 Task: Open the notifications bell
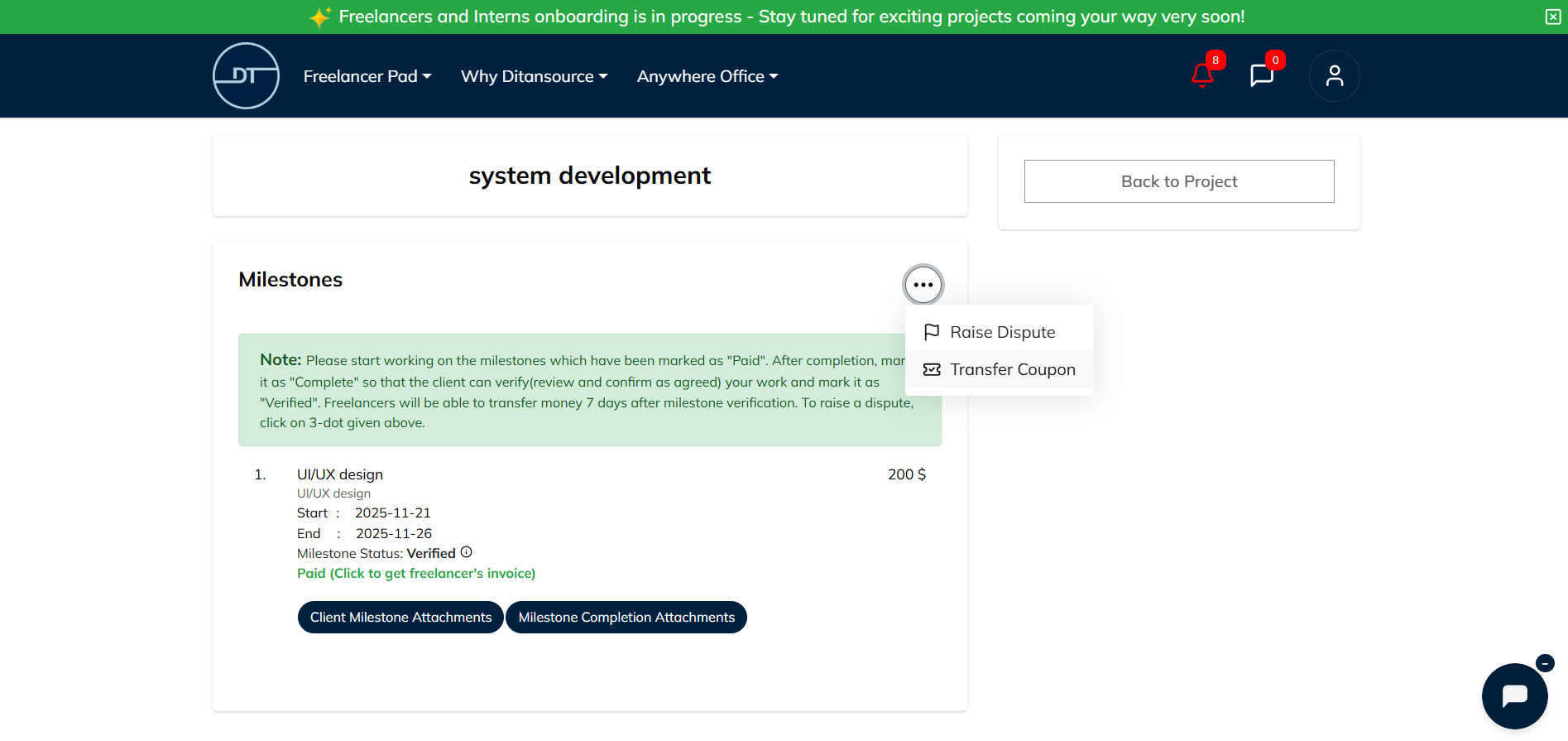point(1202,76)
